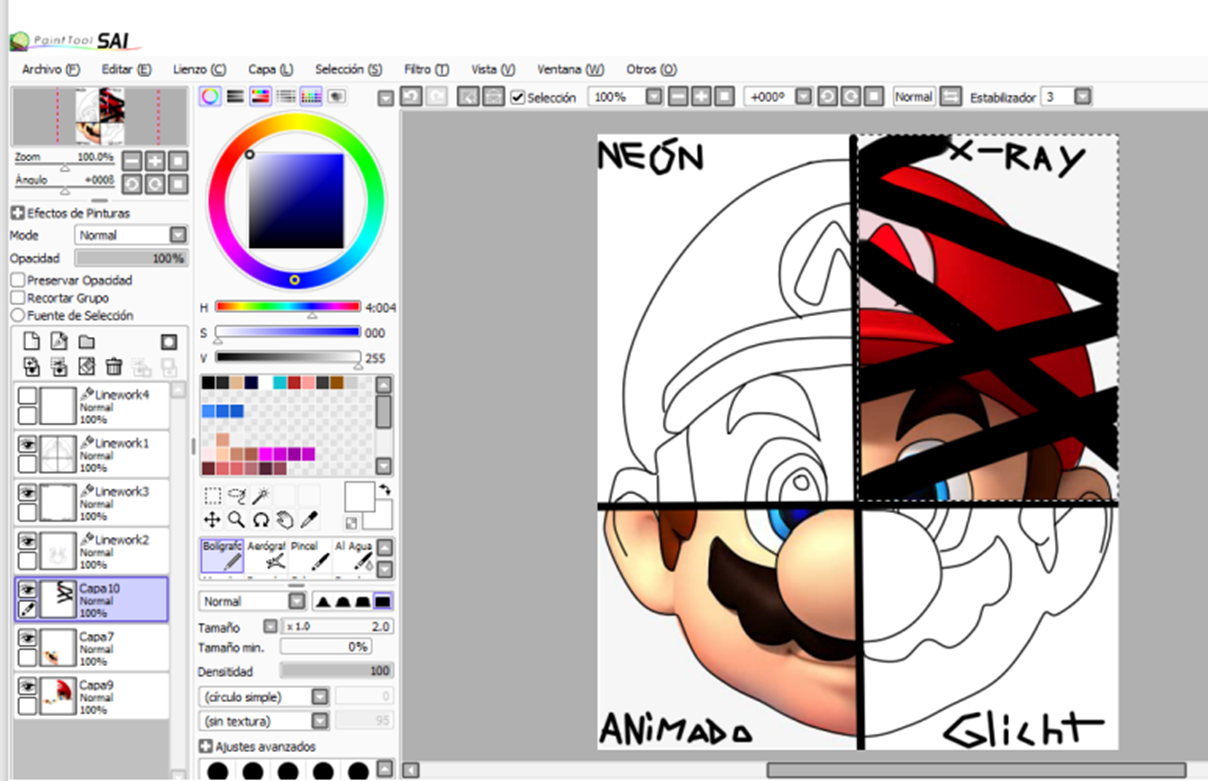Select the eyedropper color picker tool
The width and height of the screenshot is (1208, 781).
tap(309, 519)
